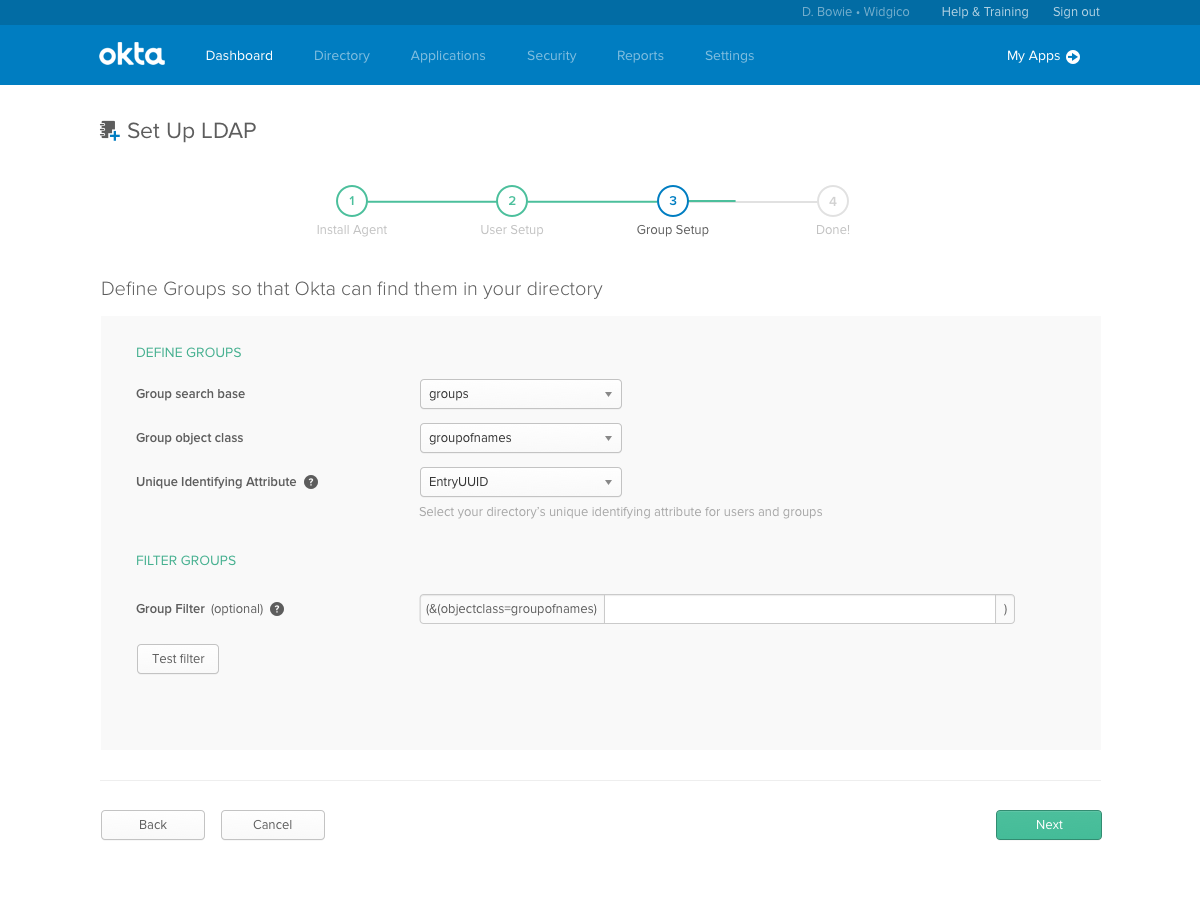
Task: Open the Security menu
Action: [551, 56]
